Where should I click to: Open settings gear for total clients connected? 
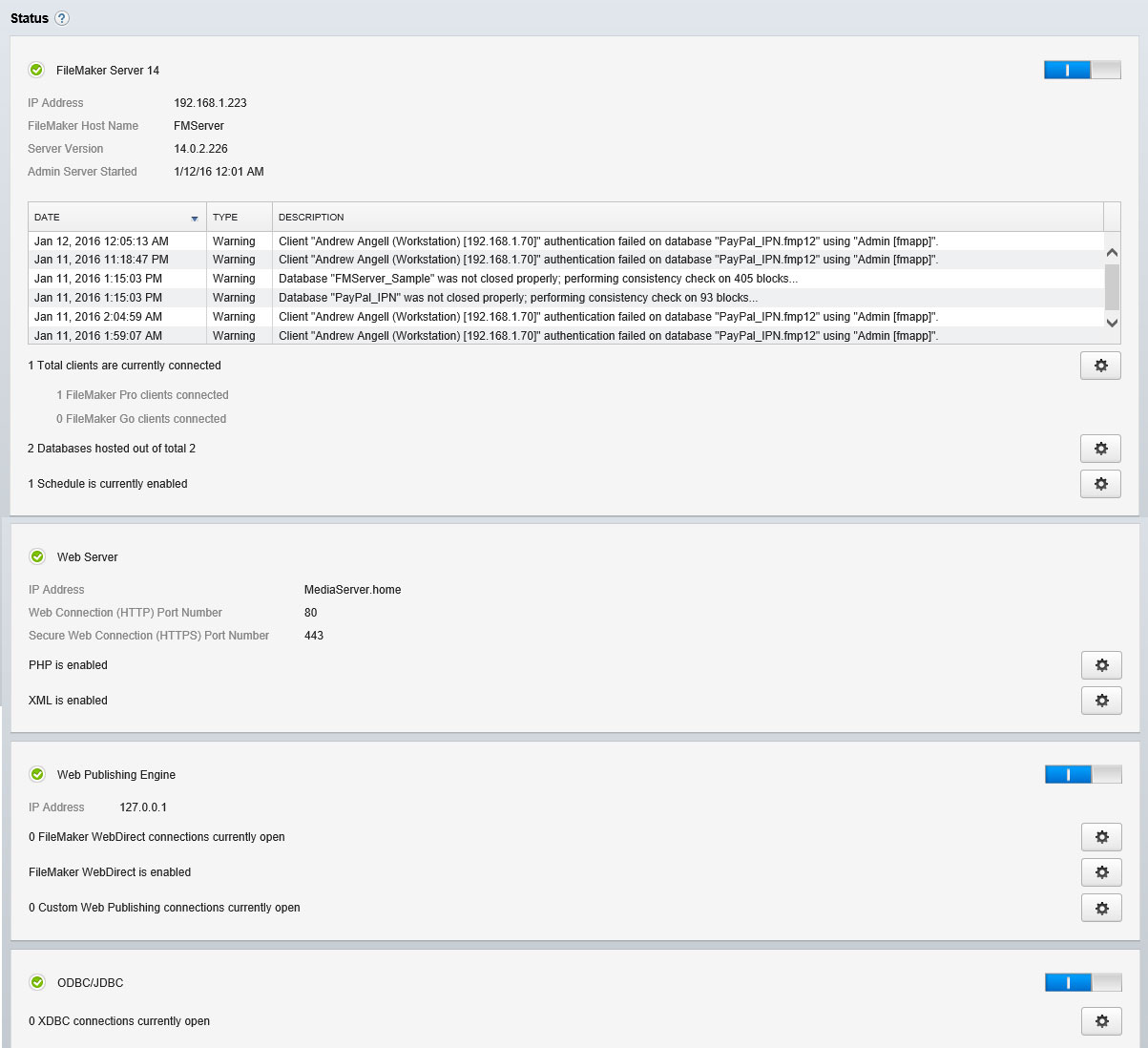(1100, 366)
